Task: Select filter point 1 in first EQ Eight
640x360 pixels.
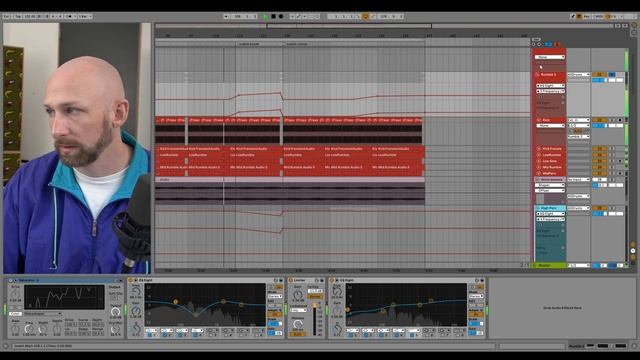Action: click(176, 302)
